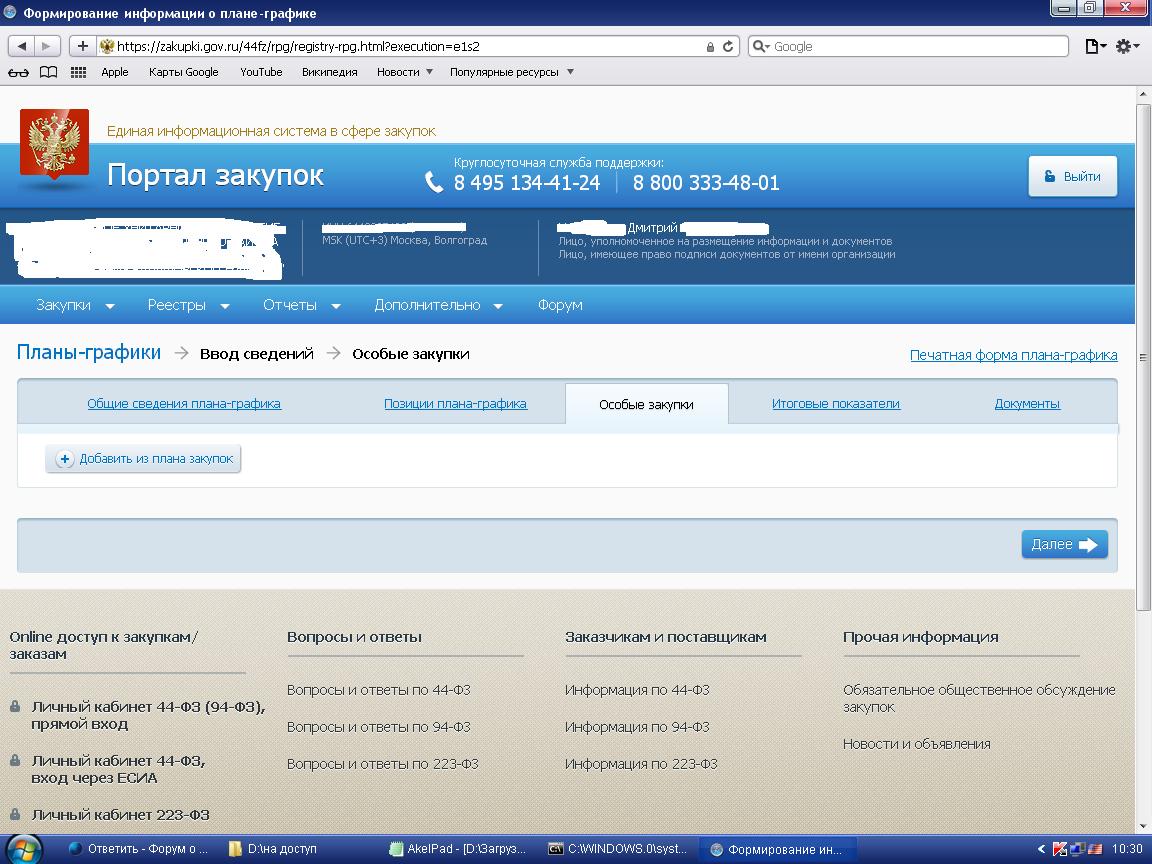Open the page menu document icon
Viewport: 1152px width, 864px height.
pyautogui.click(x=1096, y=46)
